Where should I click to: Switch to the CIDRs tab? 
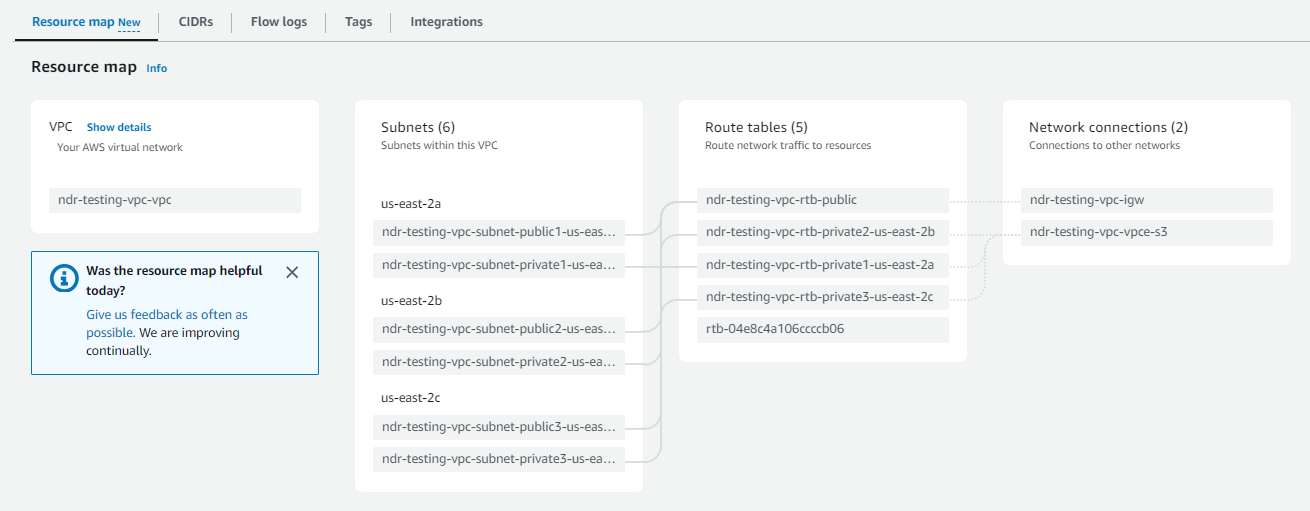tap(195, 21)
